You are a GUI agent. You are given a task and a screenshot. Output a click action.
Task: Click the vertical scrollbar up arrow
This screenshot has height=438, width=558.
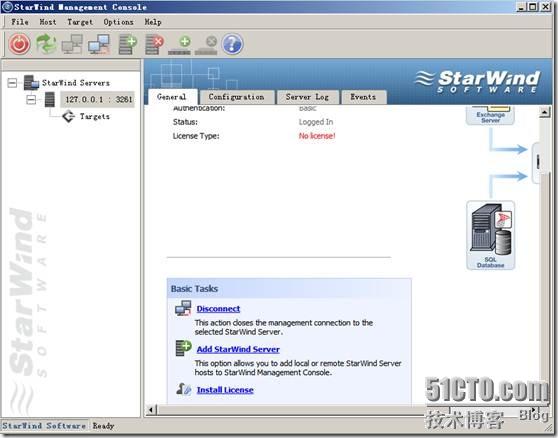(x=544, y=112)
